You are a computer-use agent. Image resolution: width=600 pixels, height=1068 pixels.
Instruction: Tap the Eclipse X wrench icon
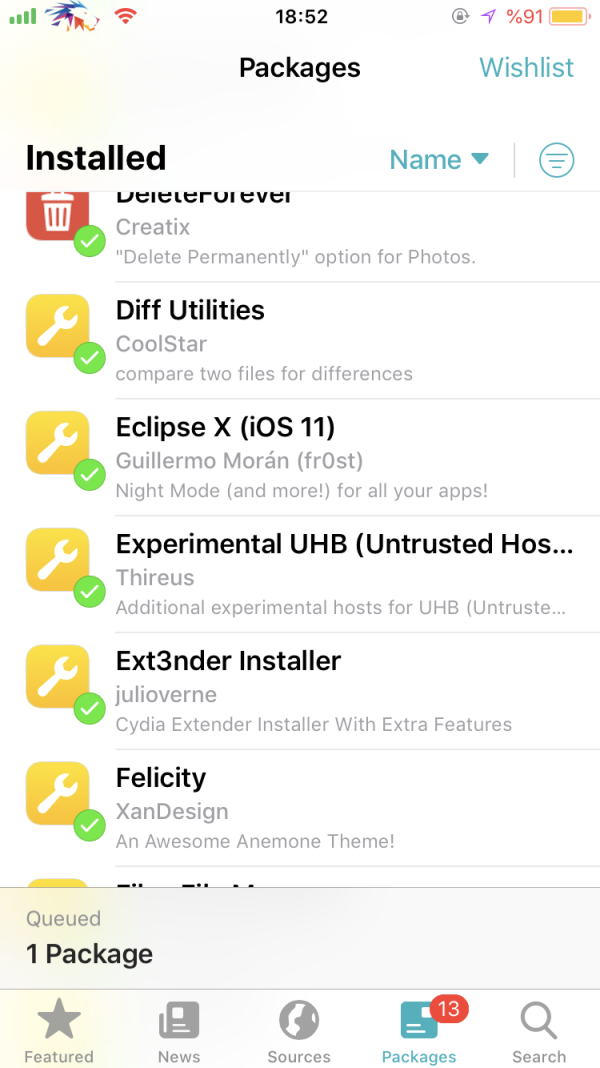58,443
